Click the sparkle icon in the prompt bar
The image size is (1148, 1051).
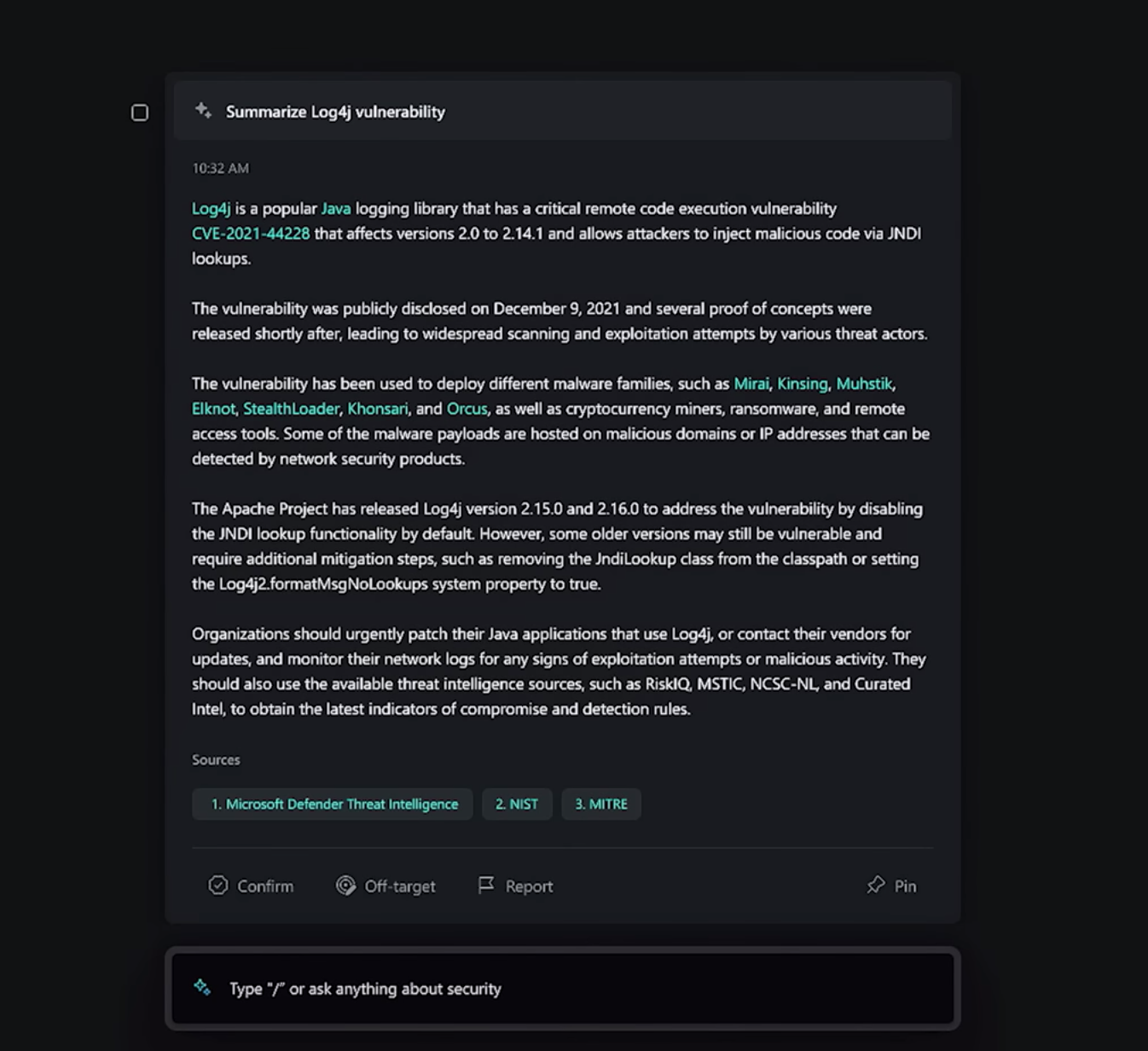coord(202,988)
